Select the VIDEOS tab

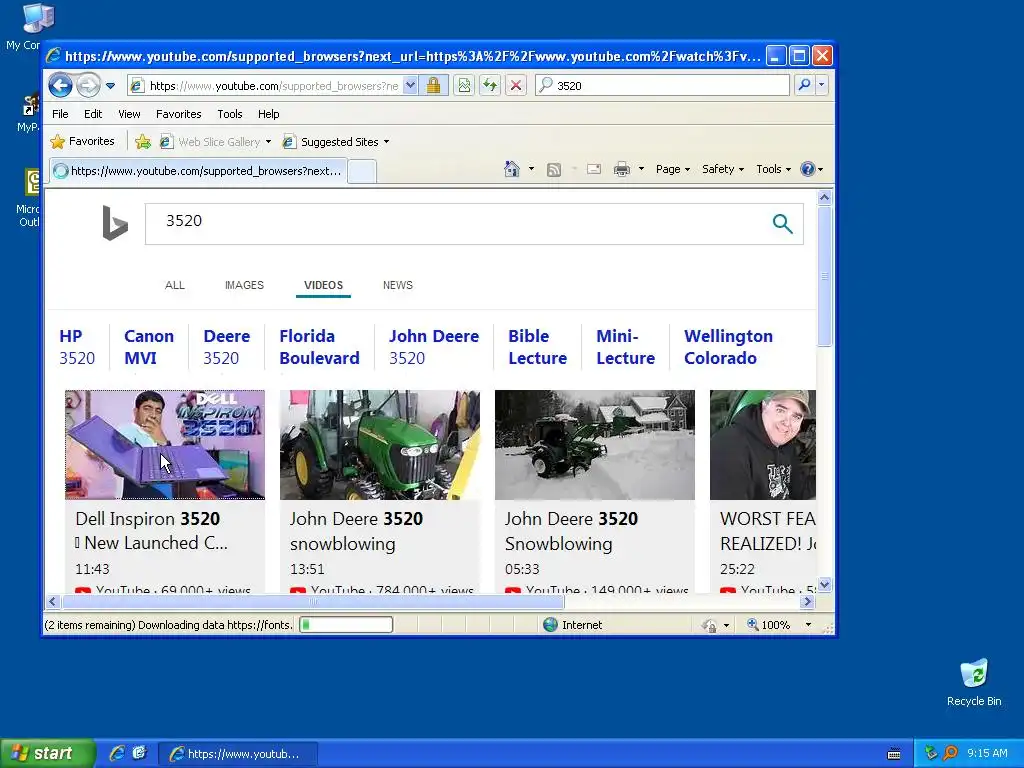(x=323, y=285)
